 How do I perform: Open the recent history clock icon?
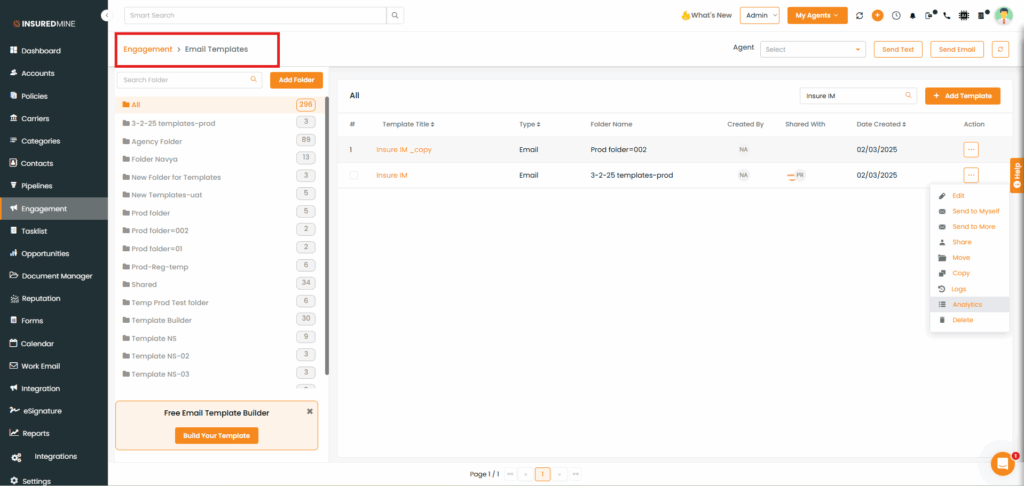pyautogui.click(x=896, y=16)
